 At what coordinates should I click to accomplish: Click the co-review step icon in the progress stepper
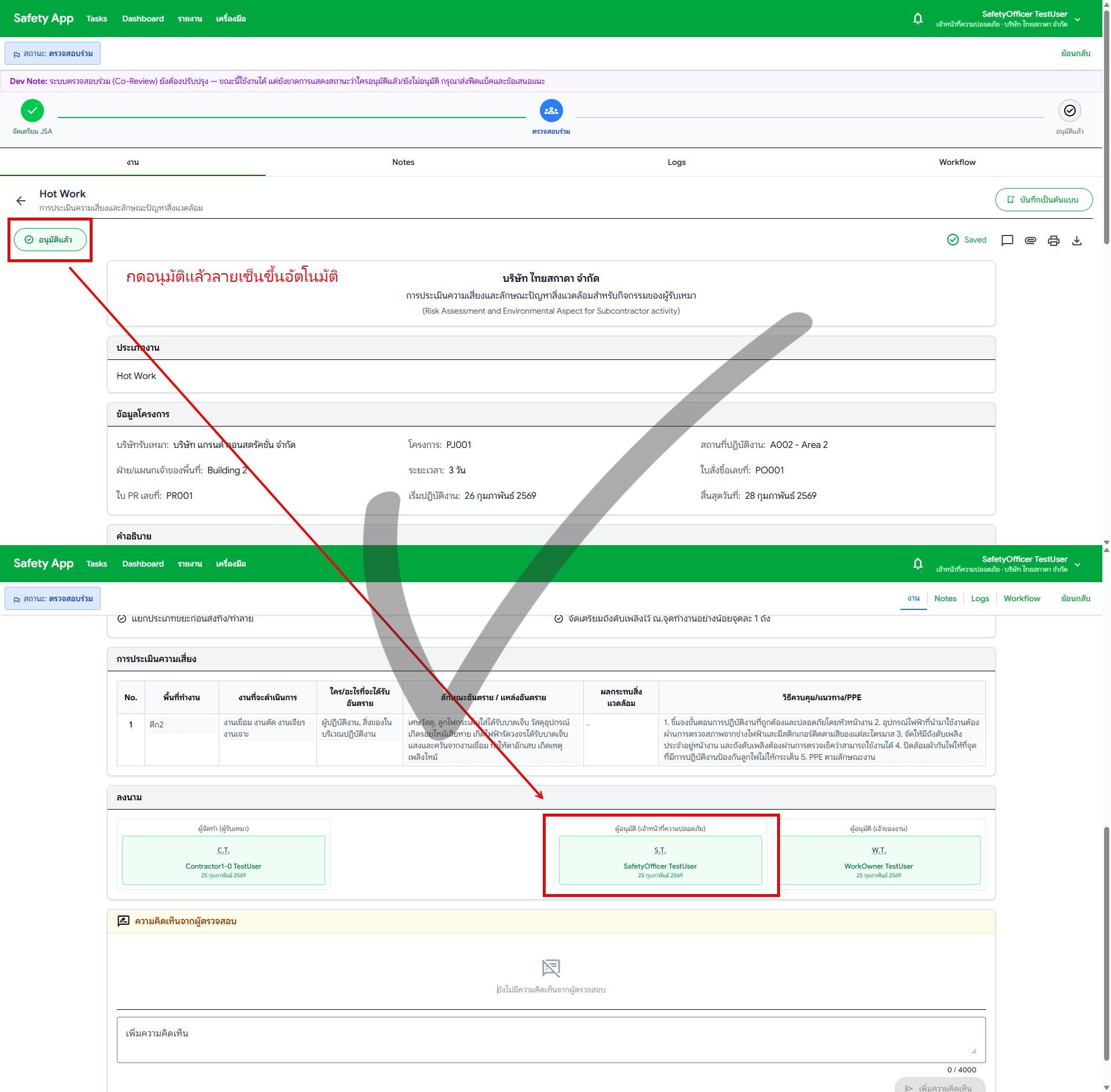tap(551, 111)
